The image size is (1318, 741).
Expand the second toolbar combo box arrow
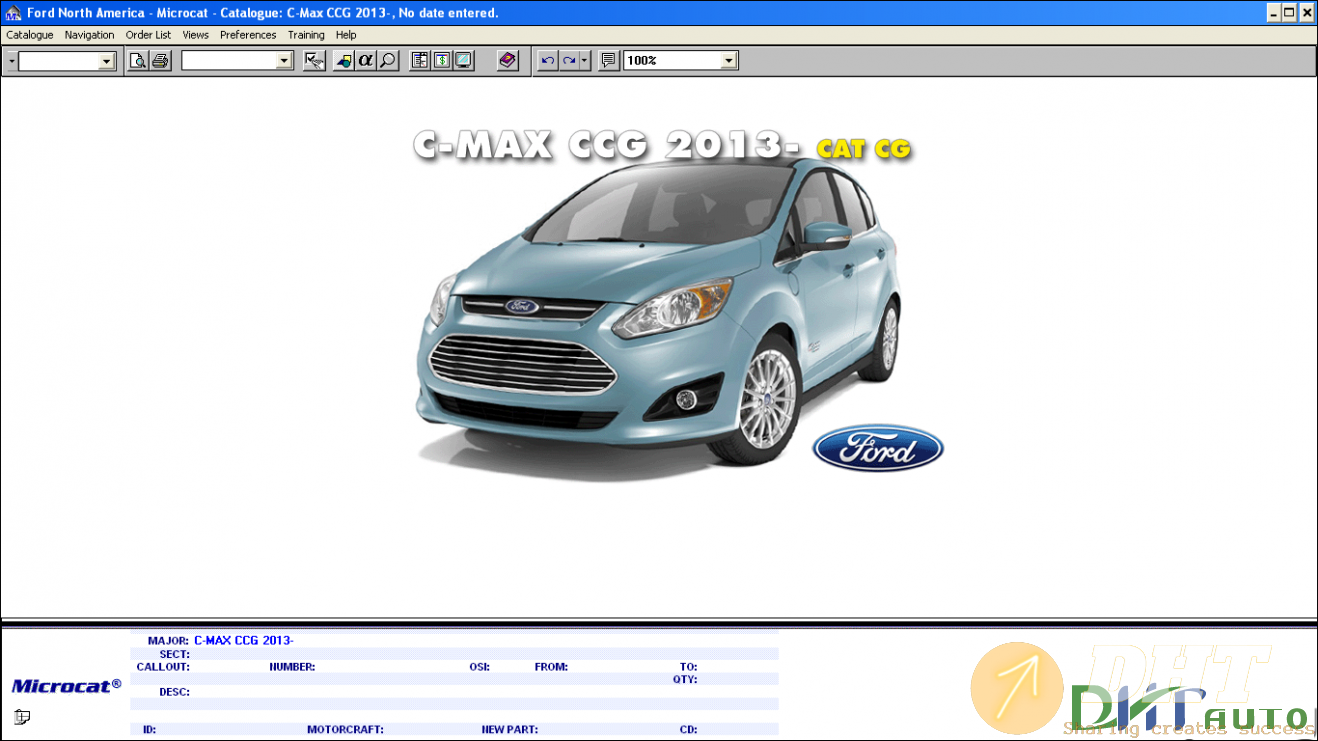(x=284, y=61)
